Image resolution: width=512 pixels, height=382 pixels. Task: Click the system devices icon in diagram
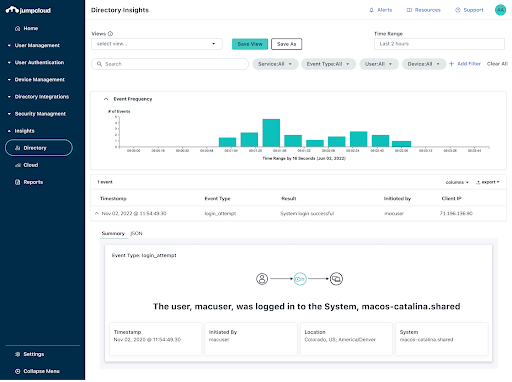[x=336, y=279]
